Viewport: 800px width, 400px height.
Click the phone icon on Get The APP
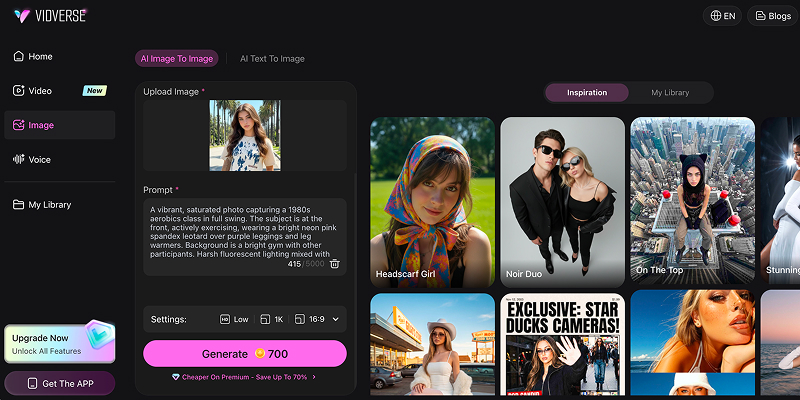pos(33,384)
